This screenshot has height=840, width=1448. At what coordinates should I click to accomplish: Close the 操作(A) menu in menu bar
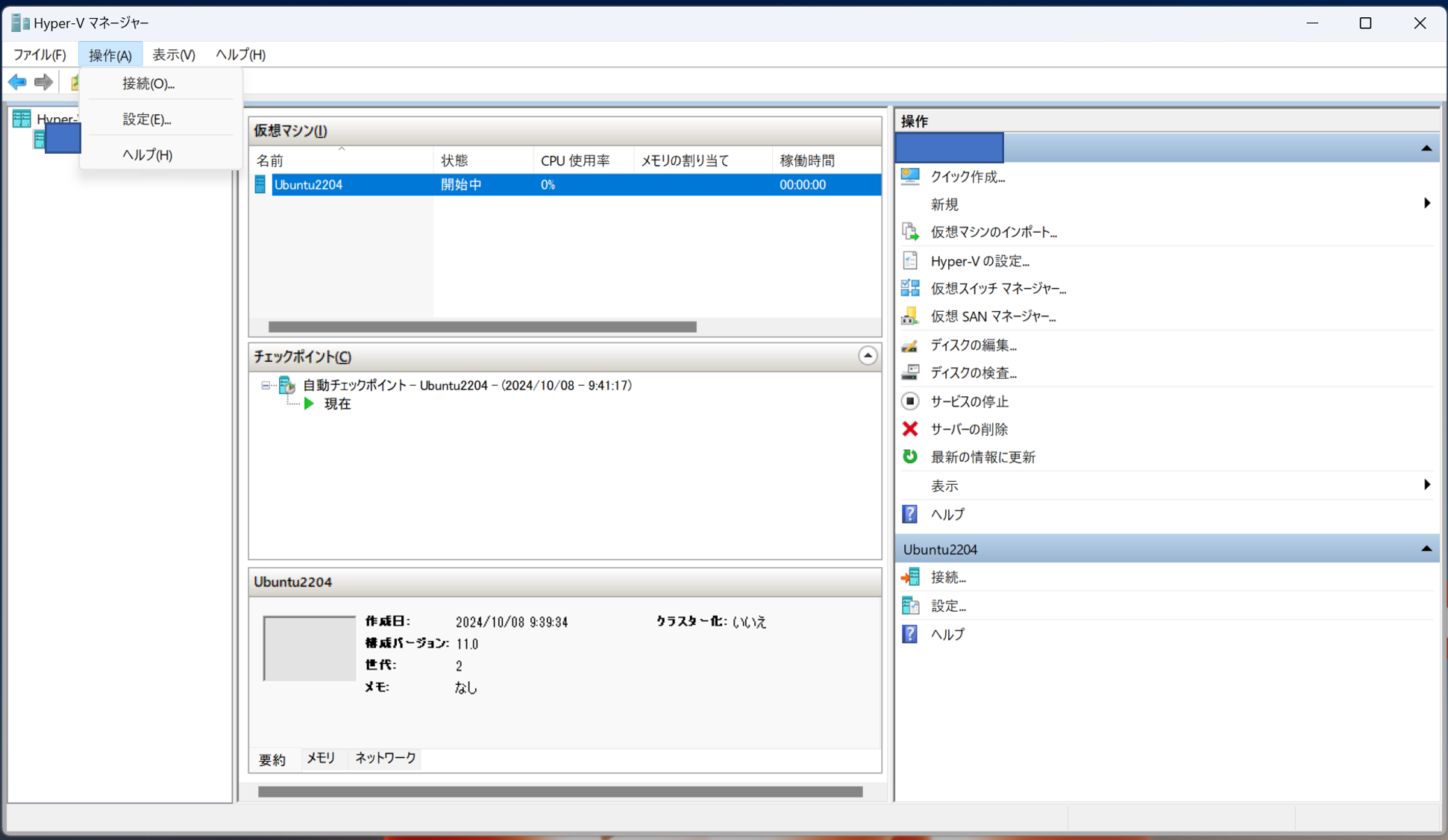pyautogui.click(x=110, y=54)
